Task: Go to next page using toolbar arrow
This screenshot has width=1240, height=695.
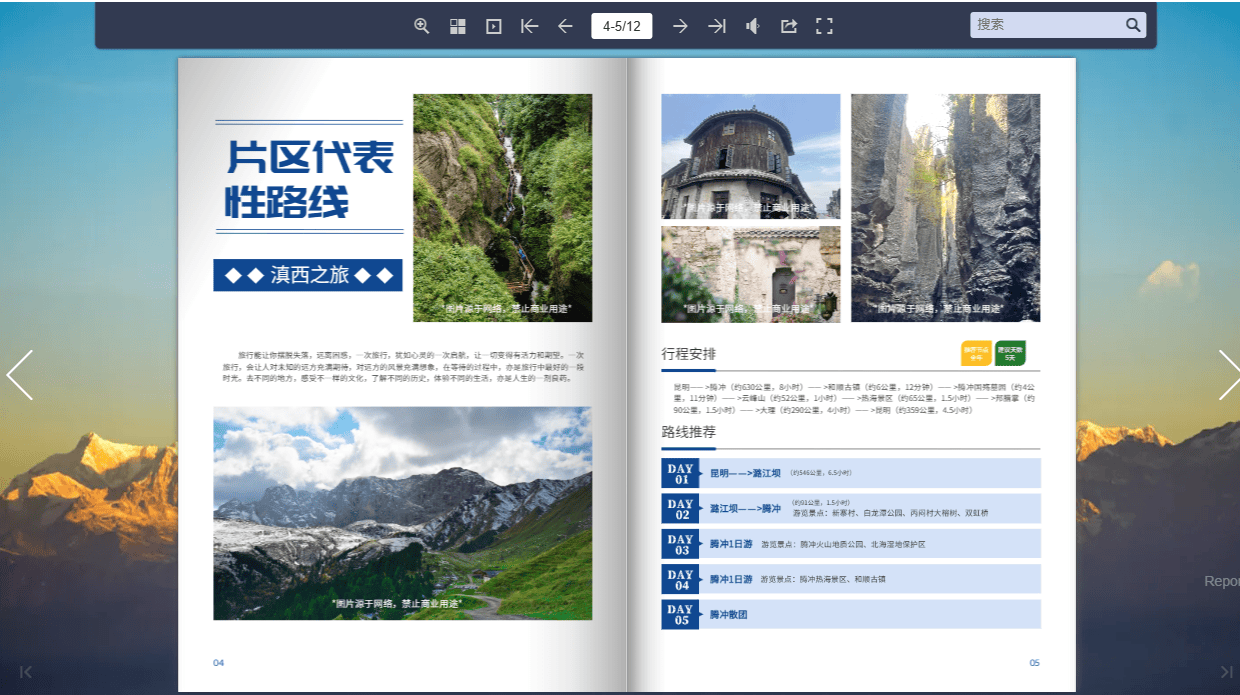Action: [x=680, y=26]
